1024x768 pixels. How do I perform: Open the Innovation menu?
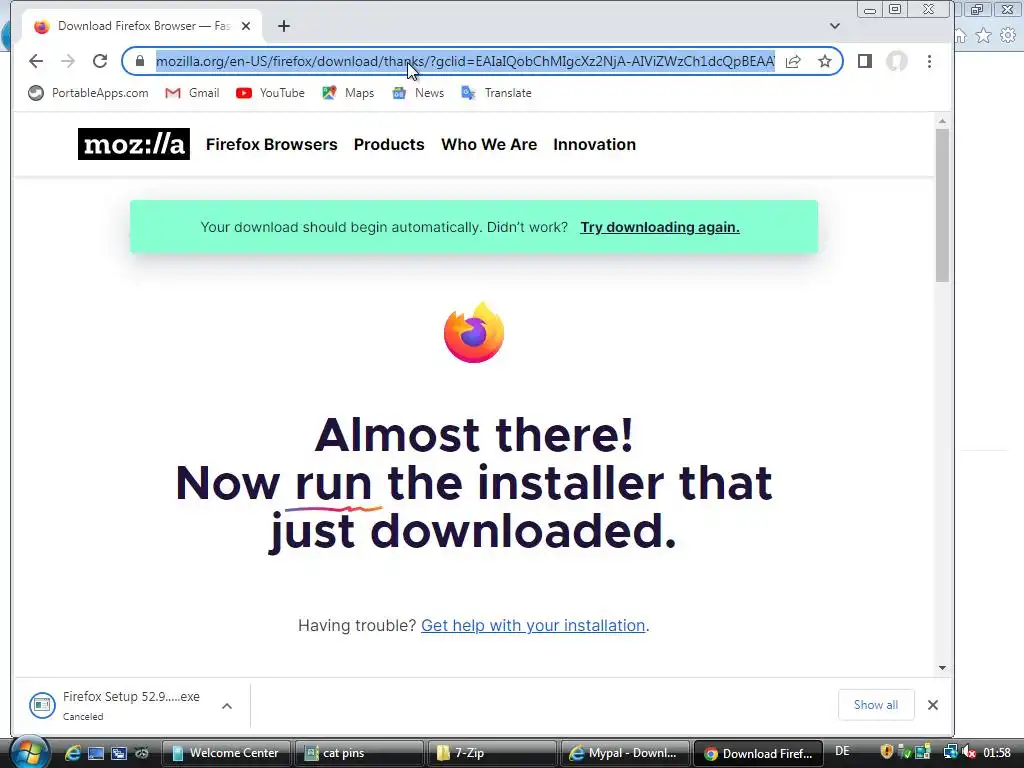594,144
